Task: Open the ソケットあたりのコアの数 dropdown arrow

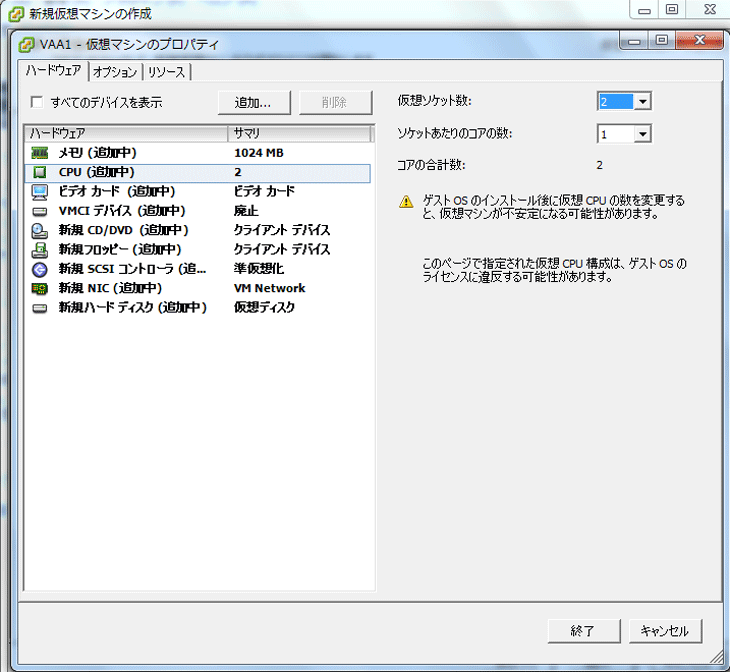Action: 642,135
